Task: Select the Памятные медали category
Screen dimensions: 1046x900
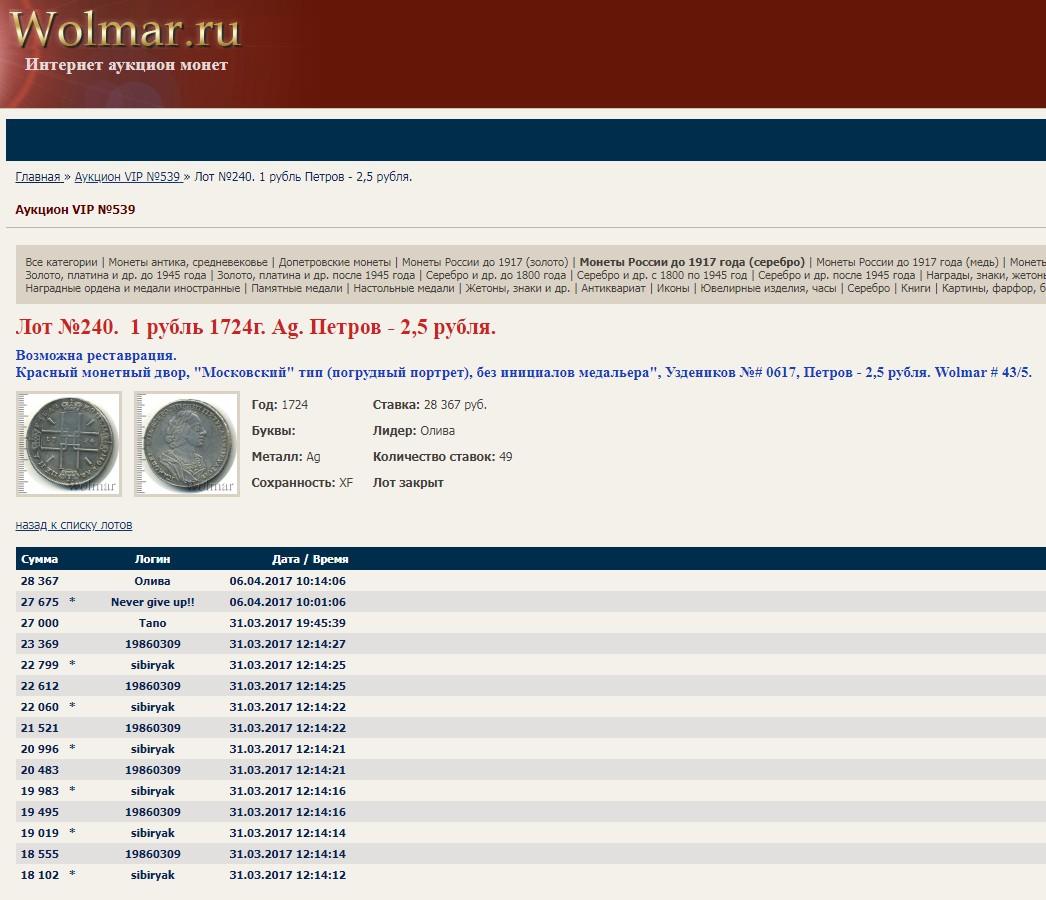Action: click(297, 288)
